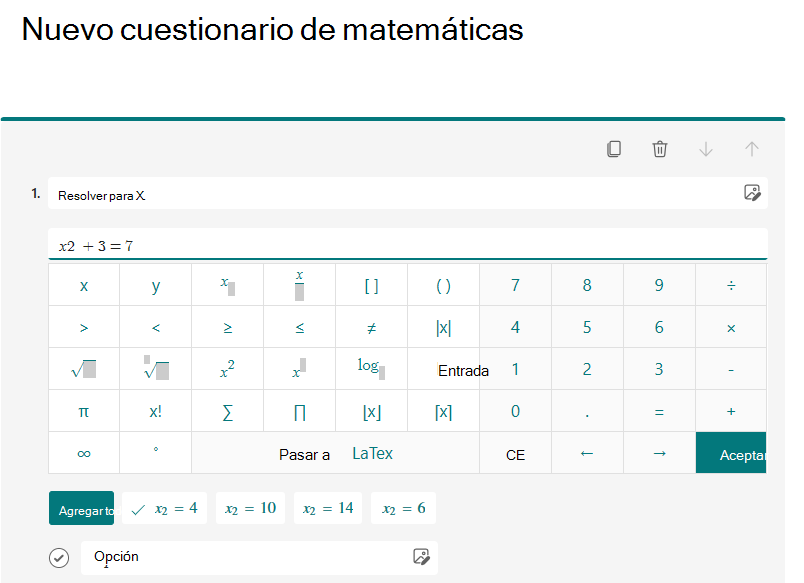Delete the question using the trash icon

(x=659, y=149)
